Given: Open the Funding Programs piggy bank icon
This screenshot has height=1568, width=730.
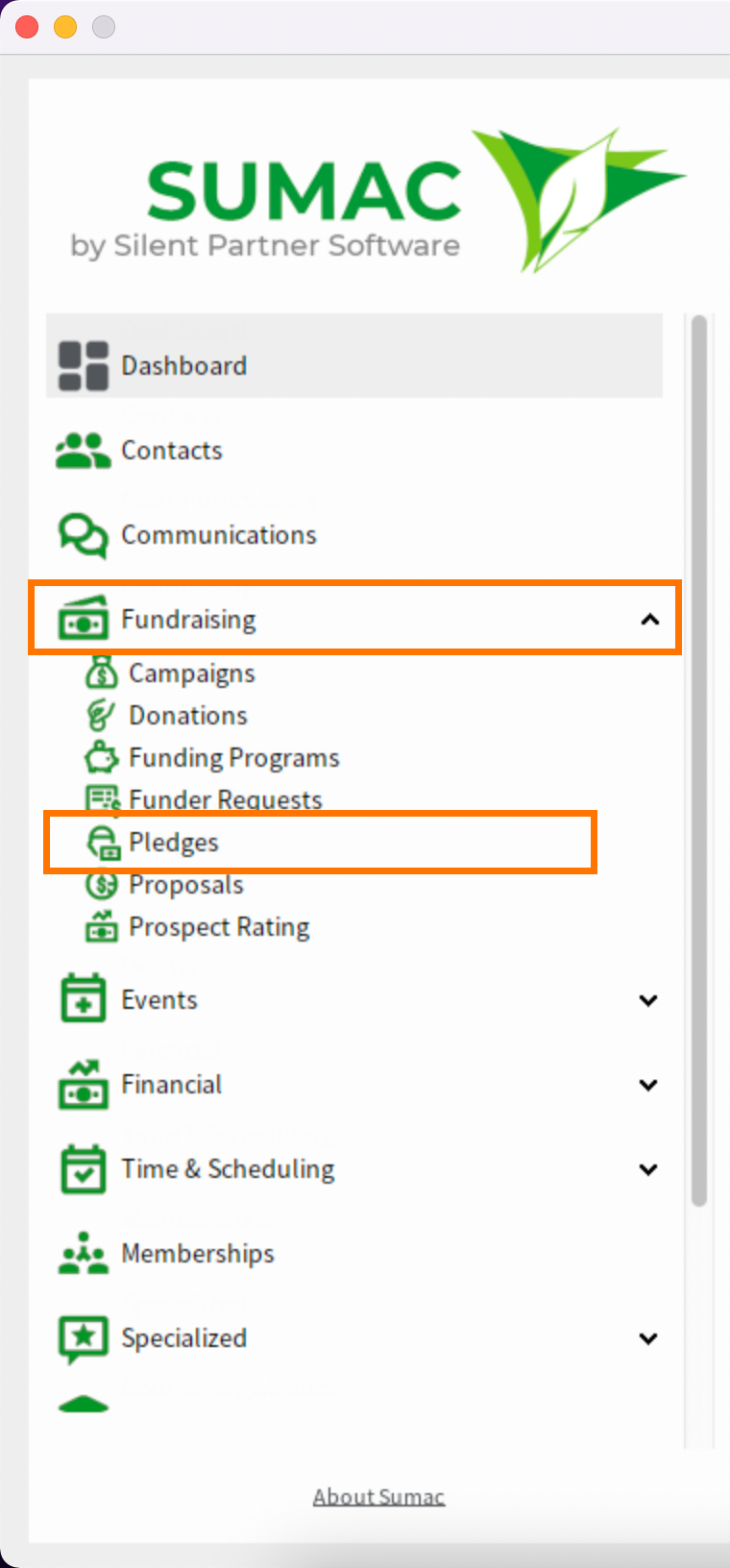Looking at the screenshot, I should pyautogui.click(x=101, y=758).
